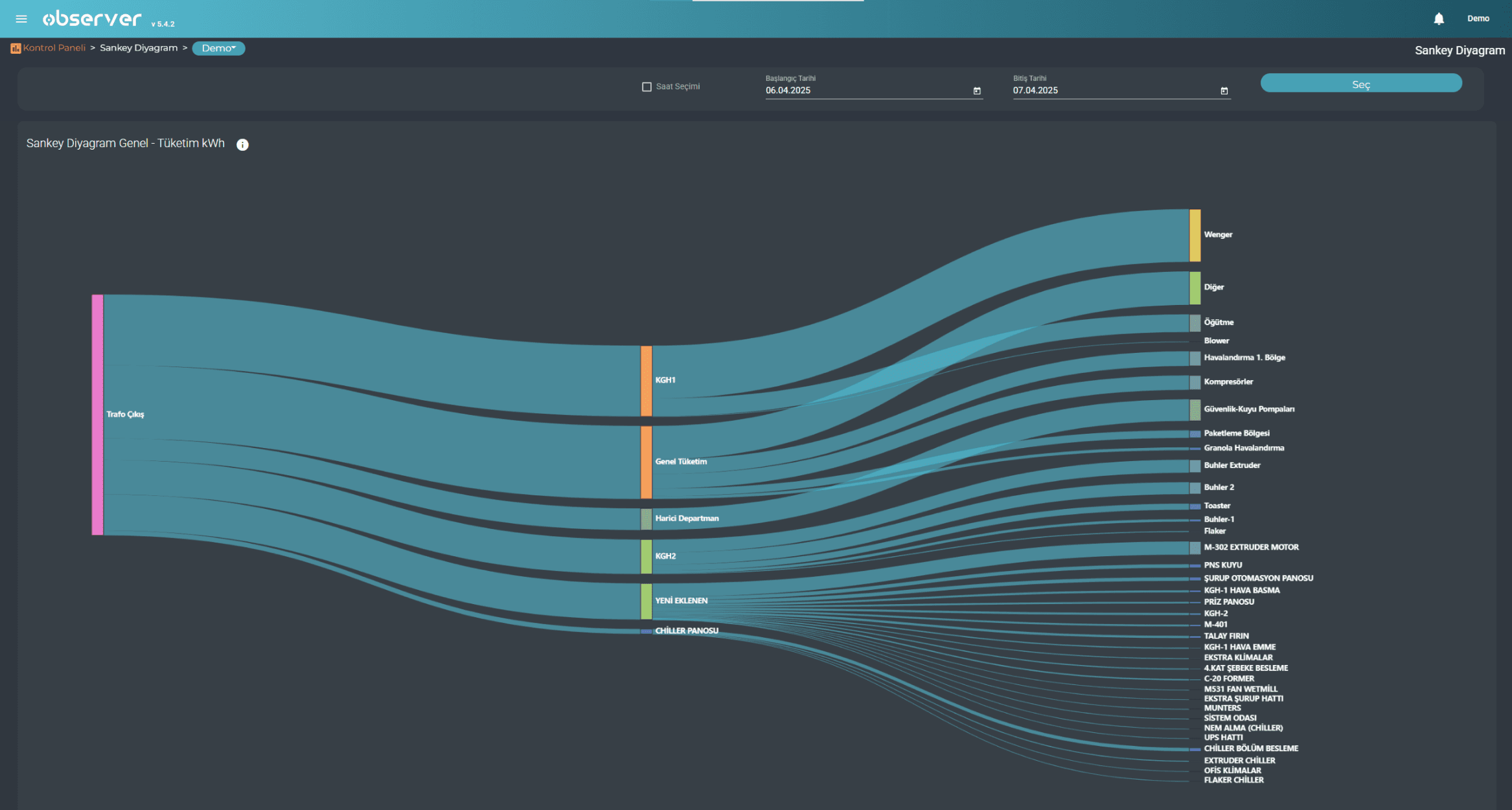Click the KGH-1 HAVA EMME label
This screenshot has width=1512, height=810.
click(1240, 647)
